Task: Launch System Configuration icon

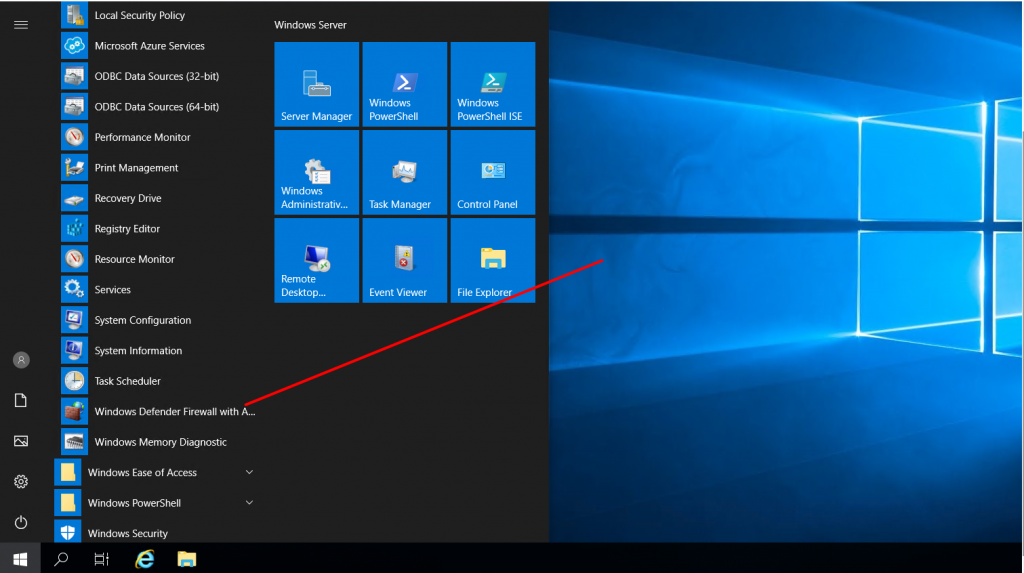Action: (74, 319)
